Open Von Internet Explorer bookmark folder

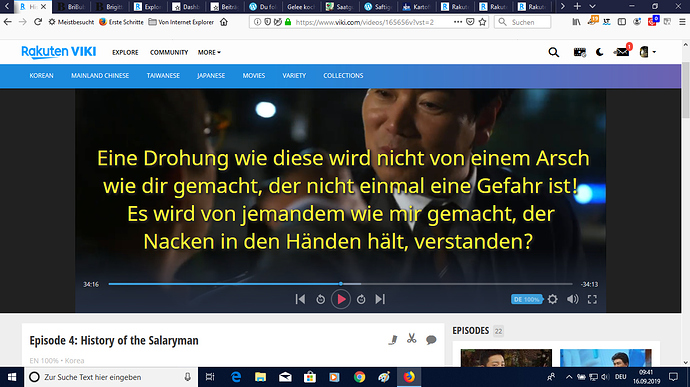[181, 22]
